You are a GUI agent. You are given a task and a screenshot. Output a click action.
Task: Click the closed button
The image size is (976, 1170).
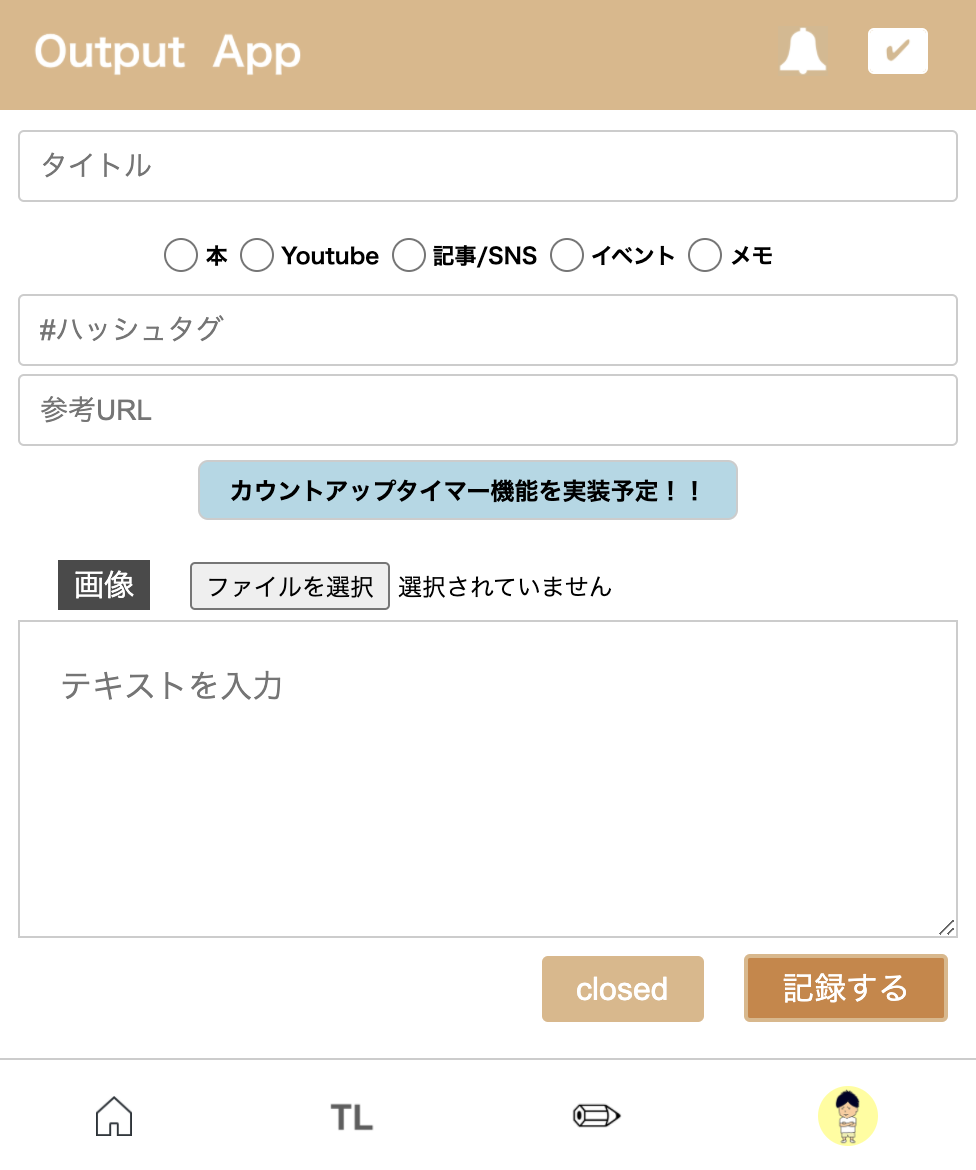pos(622,989)
